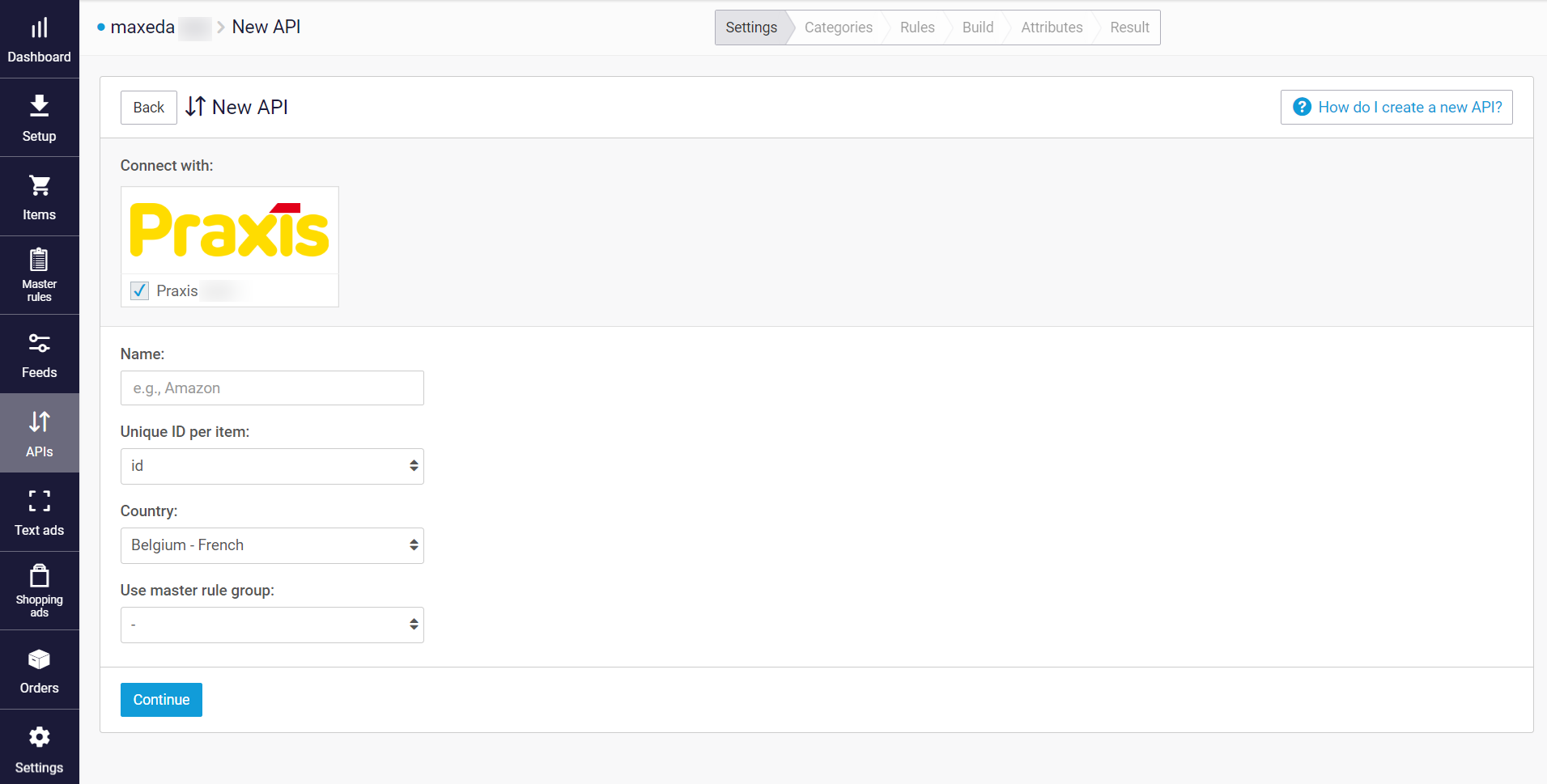The image size is (1547, 784).
Task: Open the Unique ID per item dropdown
Action: [272, 466]
